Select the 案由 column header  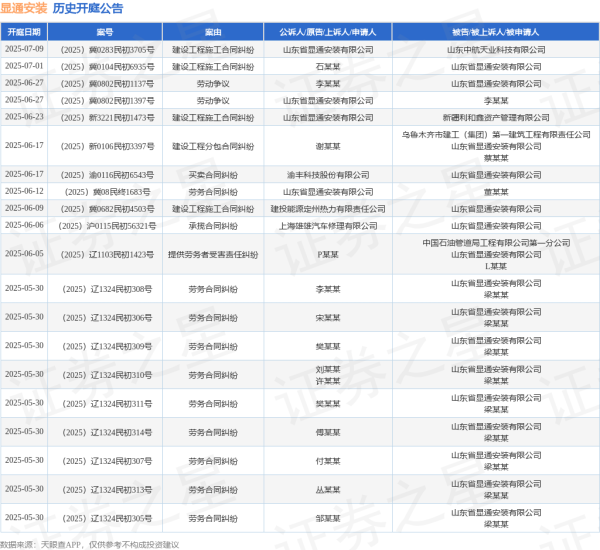212,32
